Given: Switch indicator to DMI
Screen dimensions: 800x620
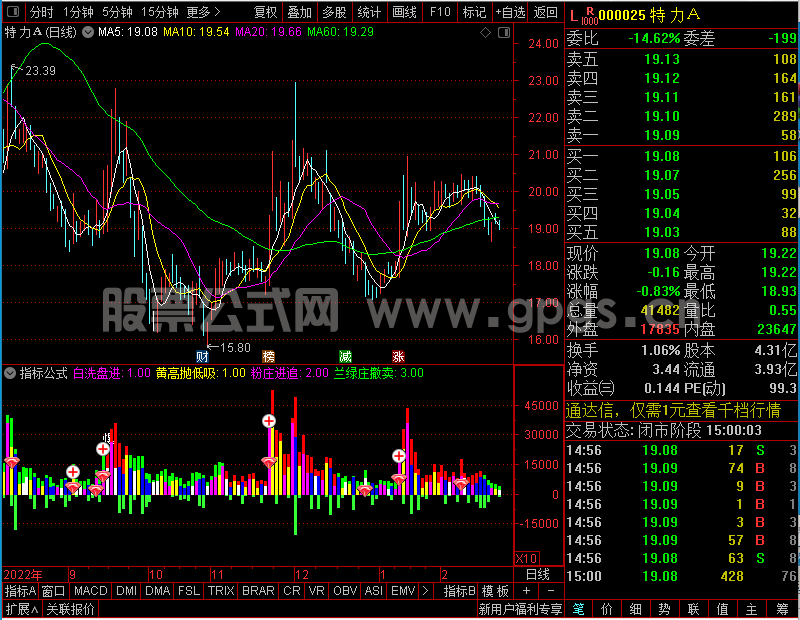Looking at the screenshot, I should (126, 591).
